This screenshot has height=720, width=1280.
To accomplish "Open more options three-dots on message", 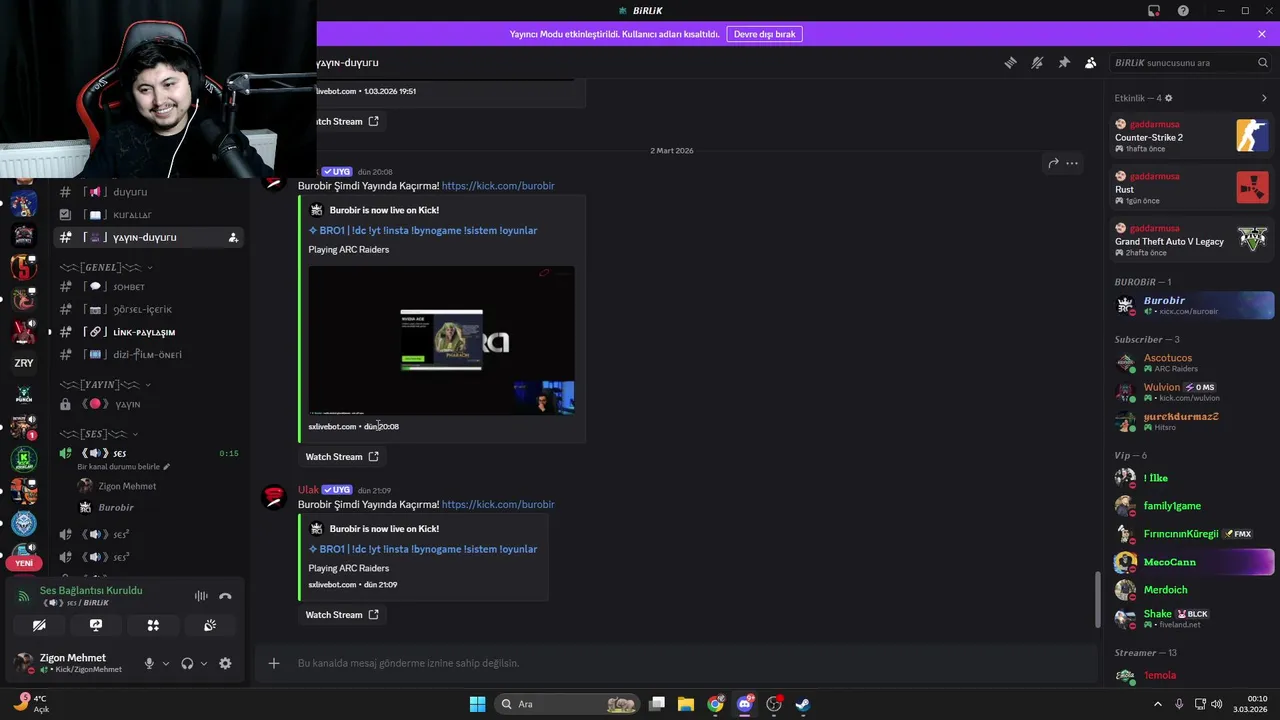I will 1072,163.
